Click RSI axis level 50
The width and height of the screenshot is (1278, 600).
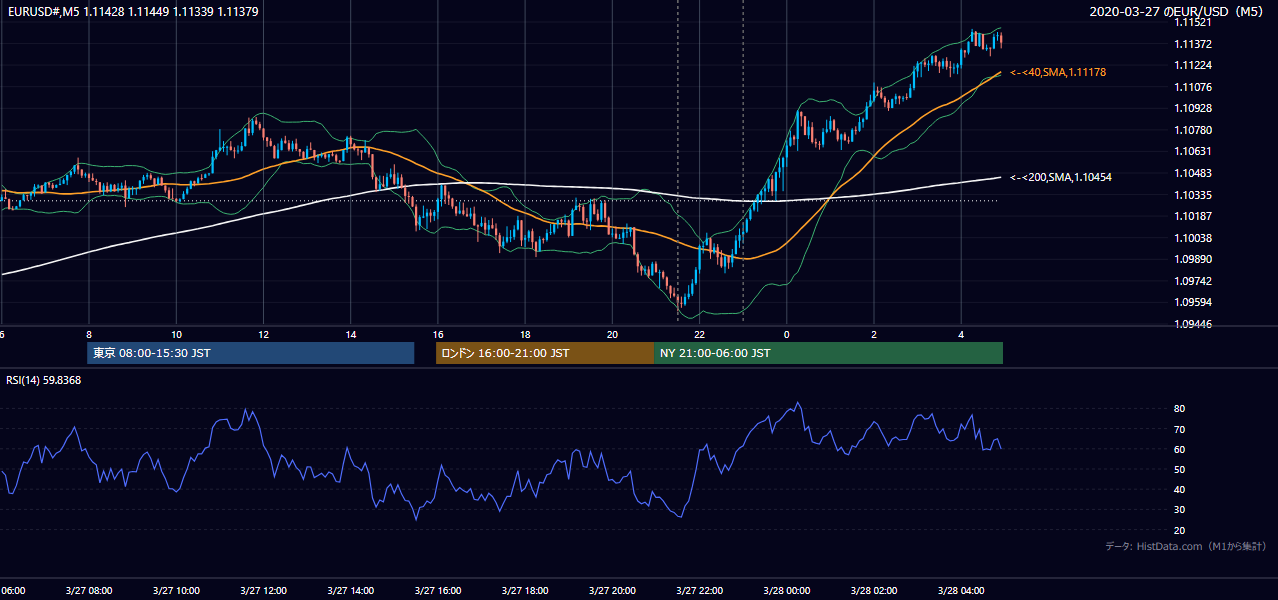point(1179,469)
